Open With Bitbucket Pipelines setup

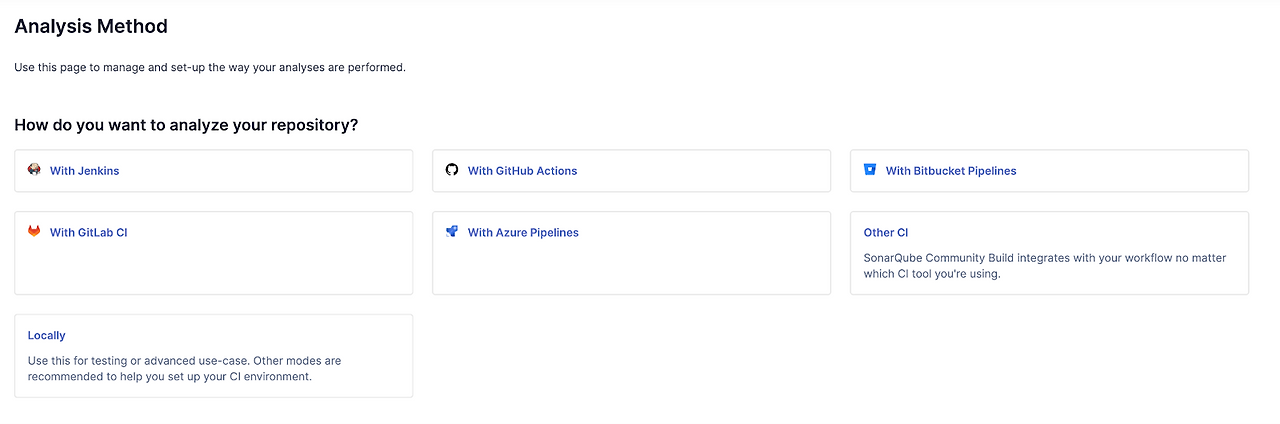[x=951, y=171]
